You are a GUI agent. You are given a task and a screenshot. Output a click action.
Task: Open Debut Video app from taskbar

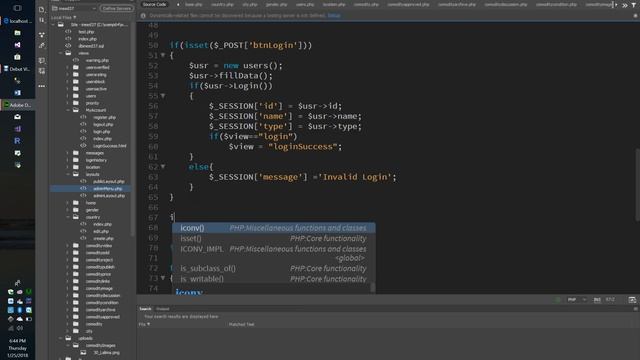(17, 69)
